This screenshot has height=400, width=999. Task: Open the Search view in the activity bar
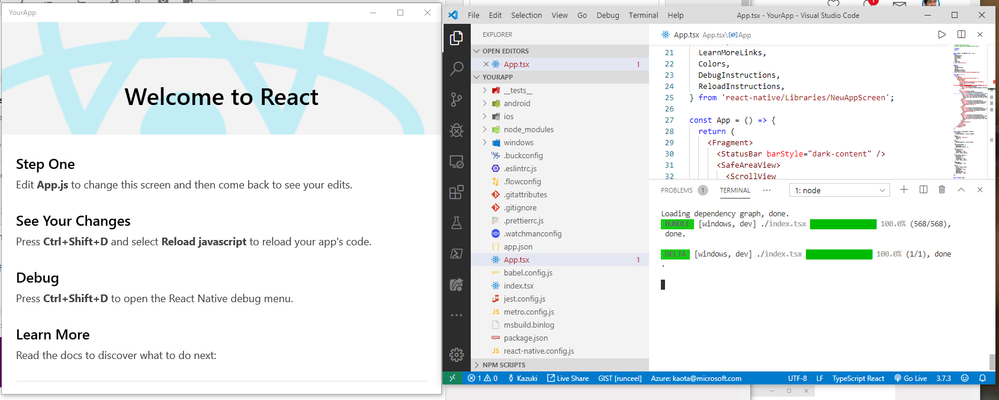coord(456,69)
